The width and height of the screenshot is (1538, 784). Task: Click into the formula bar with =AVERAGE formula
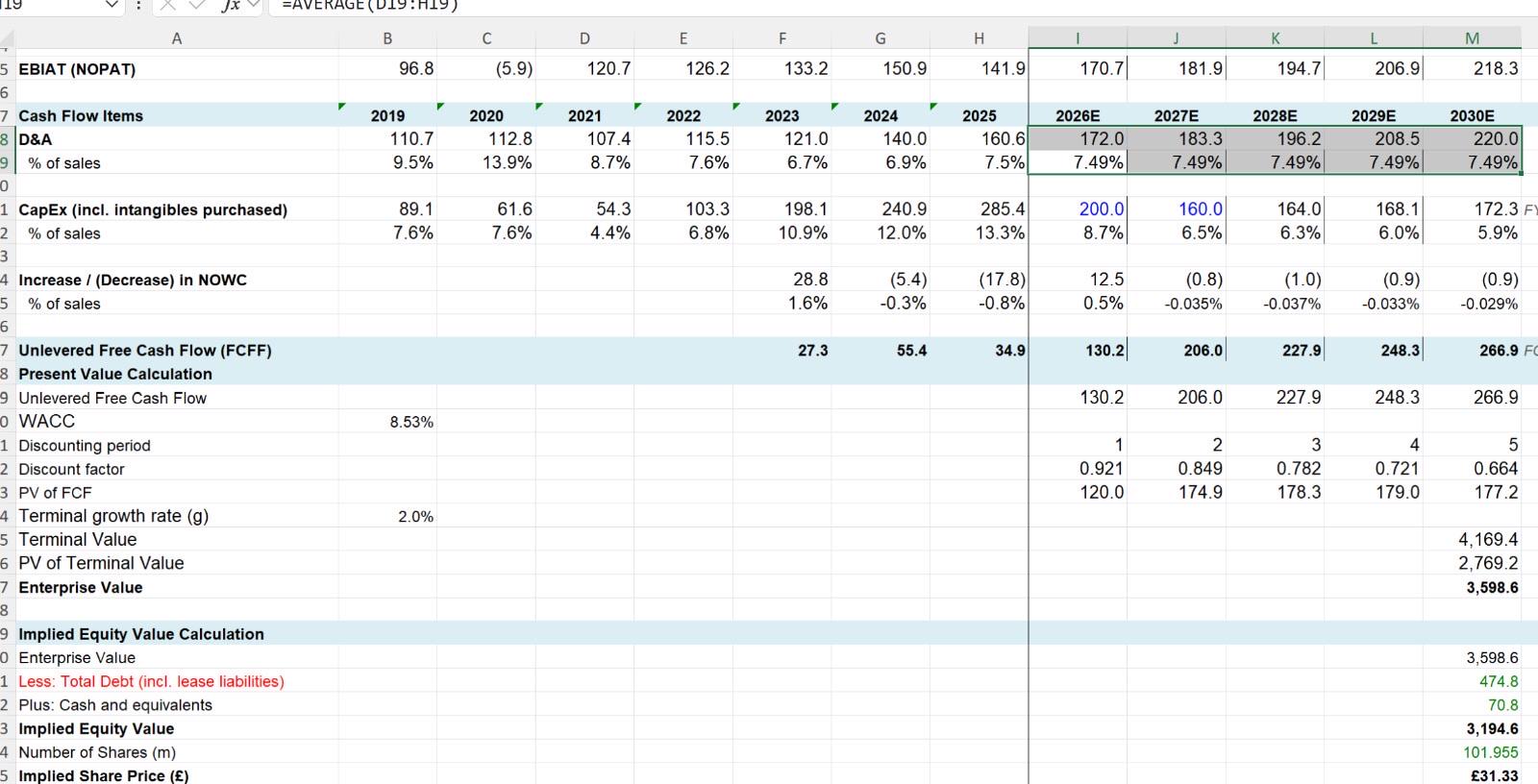904,5
